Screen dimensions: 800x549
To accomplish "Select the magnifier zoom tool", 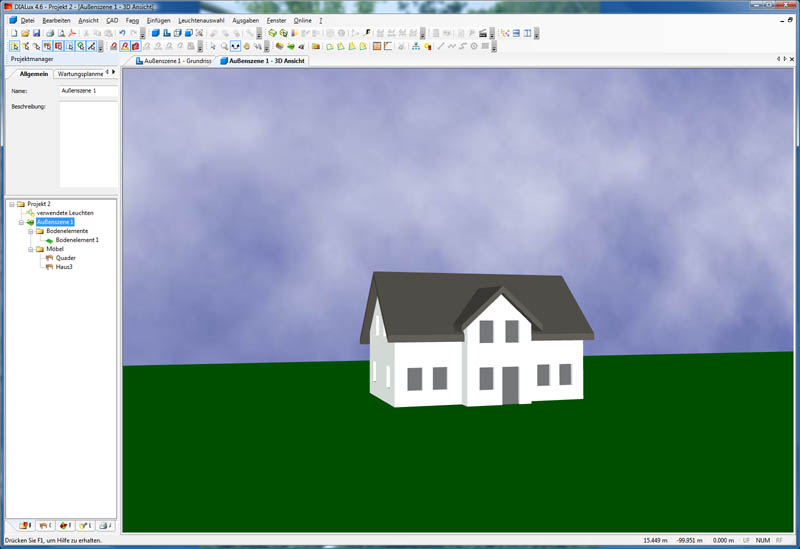I will click(224, 46).
